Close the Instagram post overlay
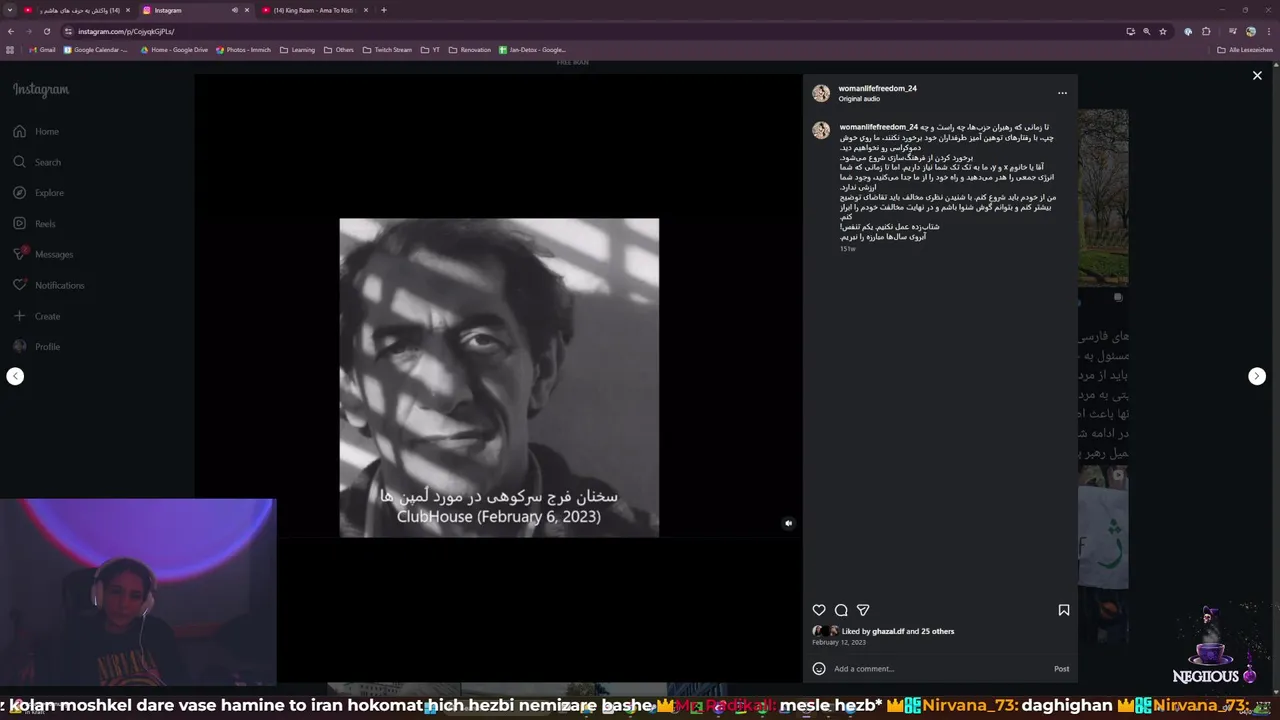Viewport: 1280px width, 720px height. tap(1257, 76)
